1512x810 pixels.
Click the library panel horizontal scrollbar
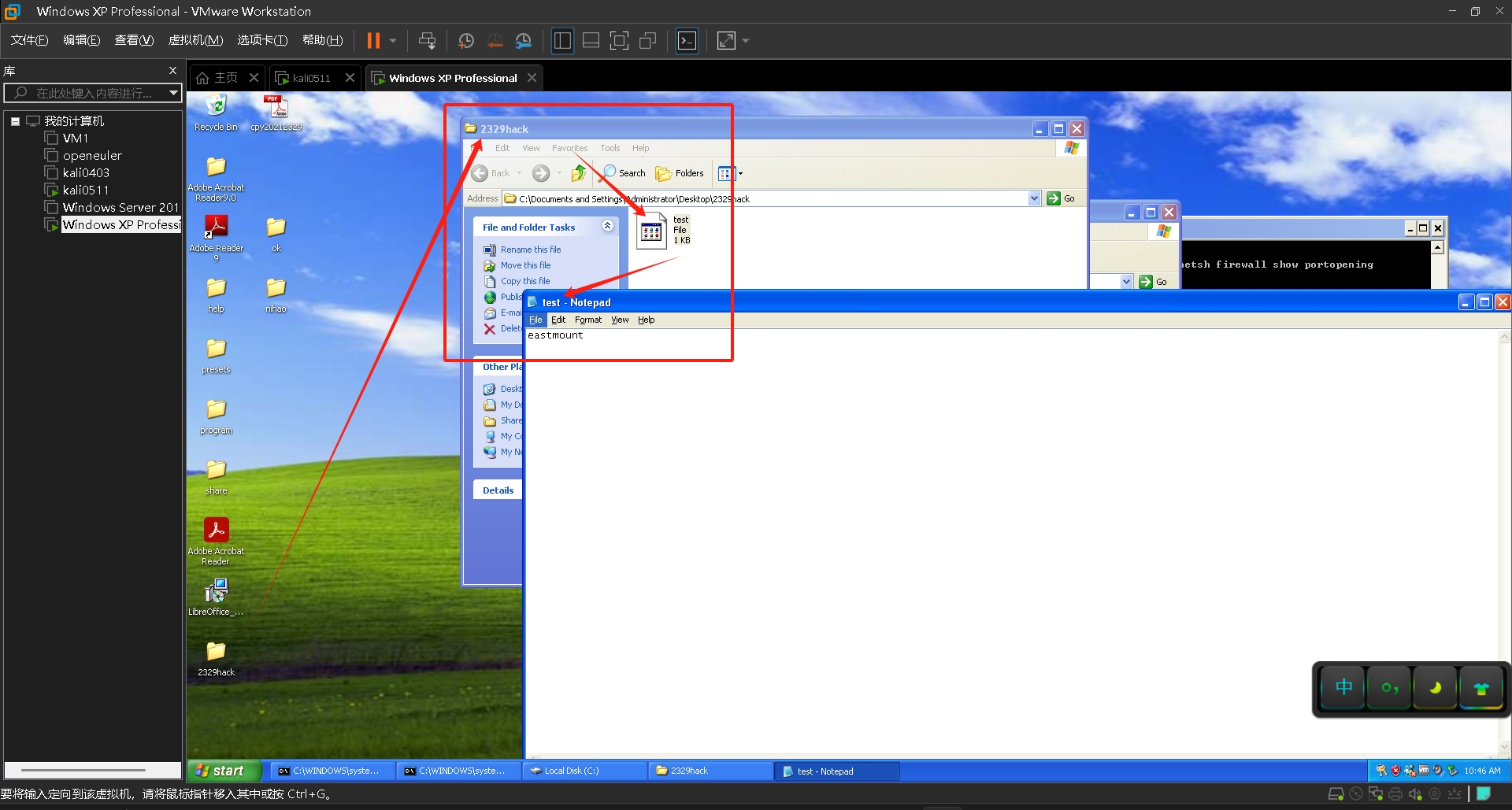tap(83, 770)
